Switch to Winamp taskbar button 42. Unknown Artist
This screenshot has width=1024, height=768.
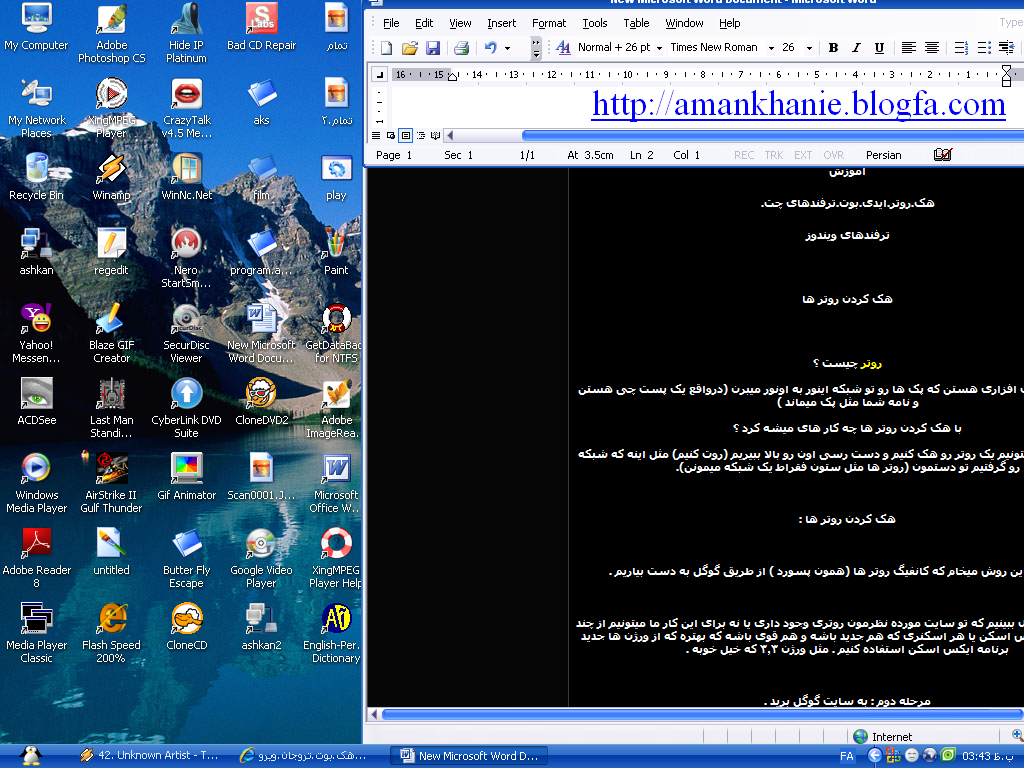[150, 756]
